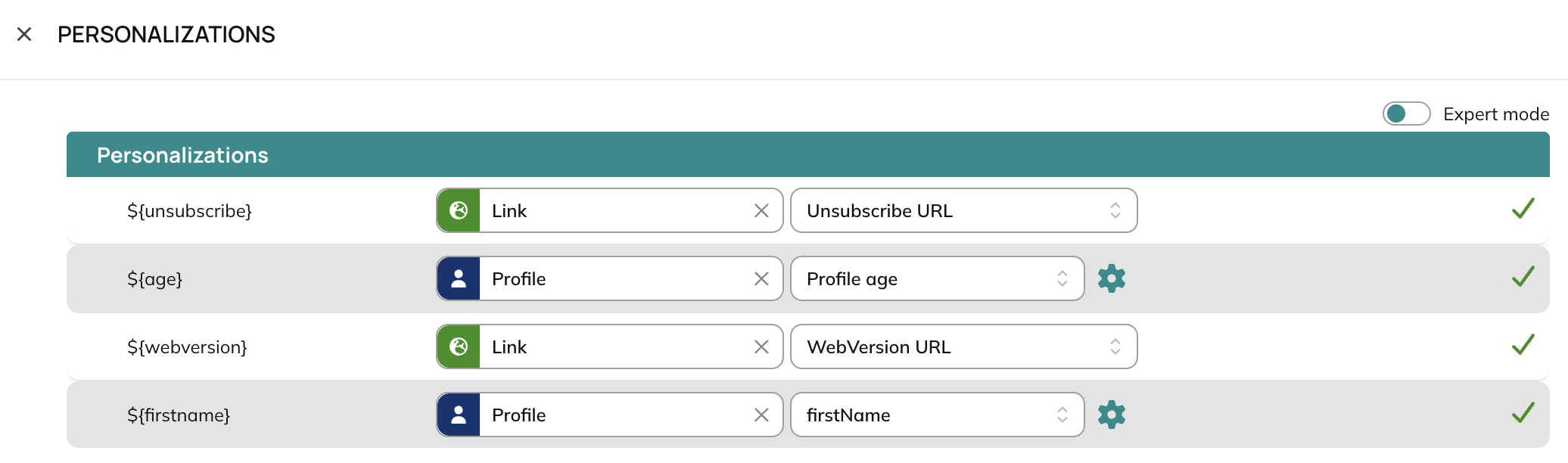Click the green globe icon for ${webversion}

[x=459, y=346]
